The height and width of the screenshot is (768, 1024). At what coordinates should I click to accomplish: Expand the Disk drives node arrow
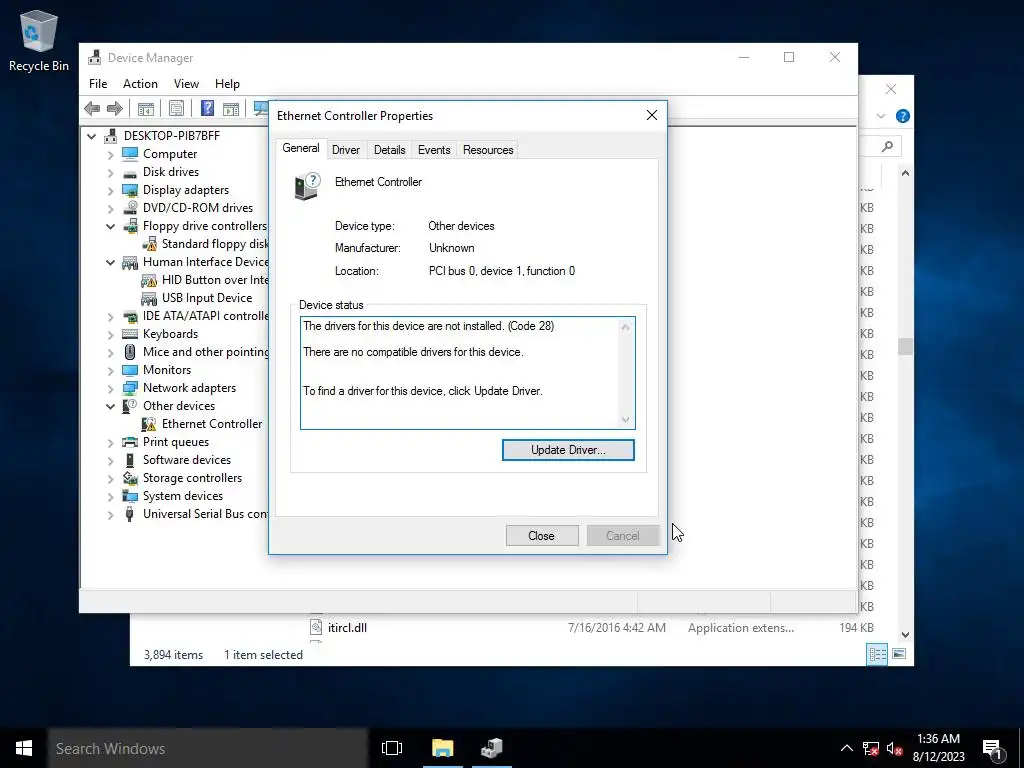[x=110, y=172]
